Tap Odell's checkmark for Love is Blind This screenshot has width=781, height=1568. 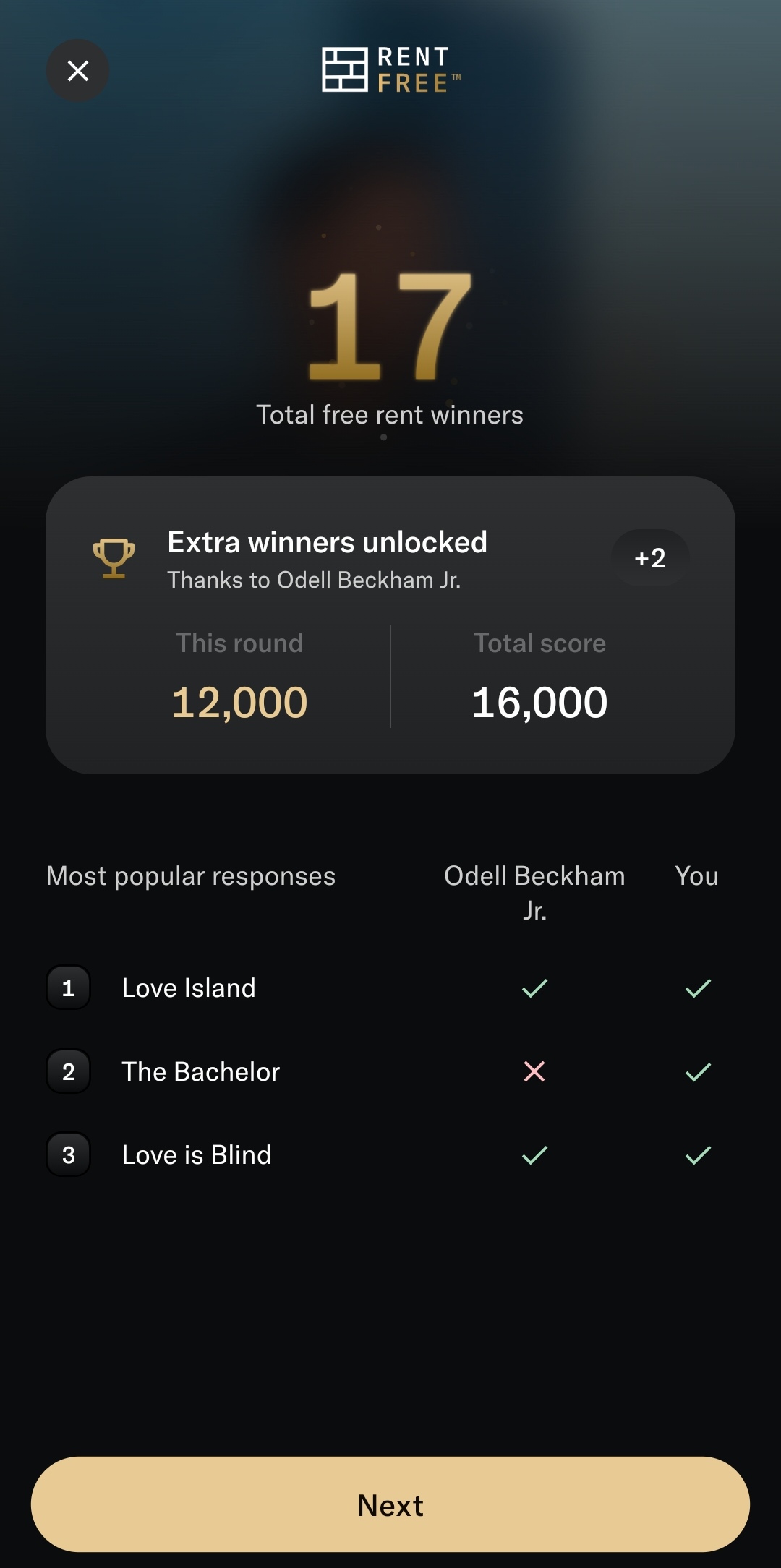coord(535,1154)
